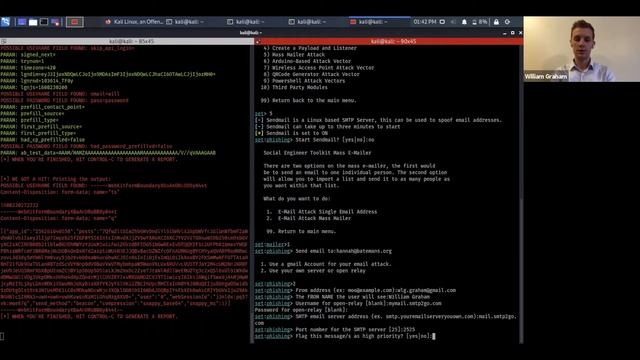Click the volume tray icon
This screenshot has width=640, height=360.
pyautogui.click(x=453, y=22)
